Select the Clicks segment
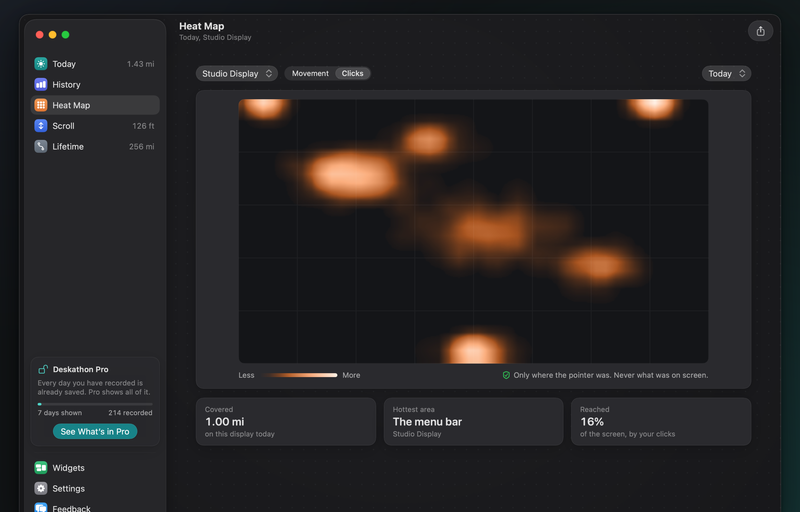This screenshot has width=800, height=512. pos(353,73)
